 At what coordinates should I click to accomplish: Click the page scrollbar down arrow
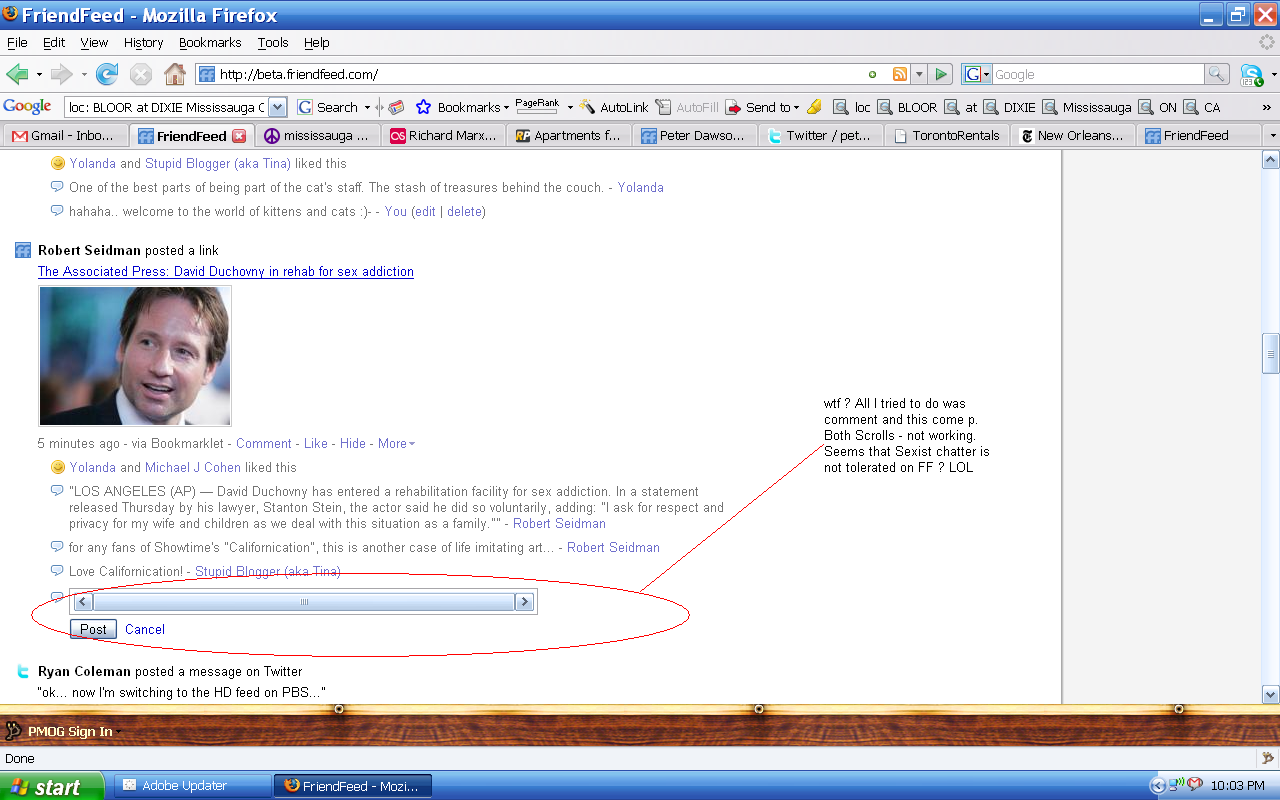1271,694
